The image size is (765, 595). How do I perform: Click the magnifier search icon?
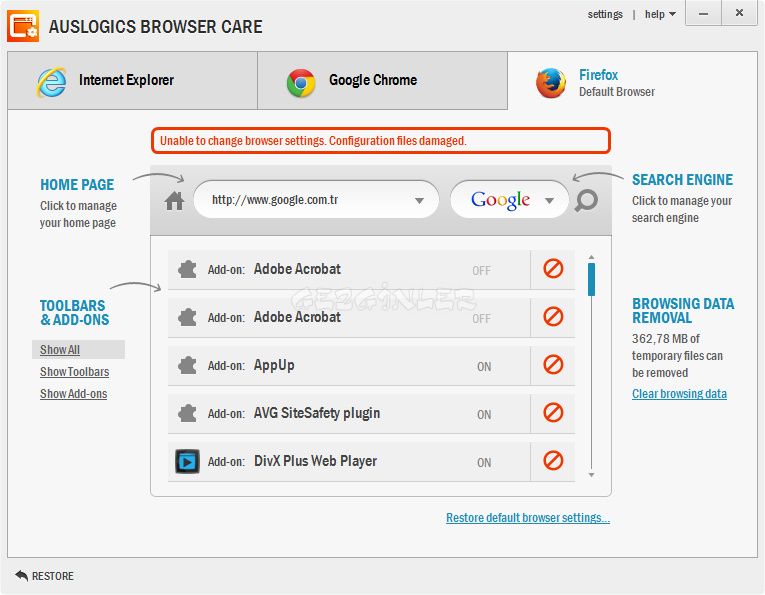click(x=586, y=201)
